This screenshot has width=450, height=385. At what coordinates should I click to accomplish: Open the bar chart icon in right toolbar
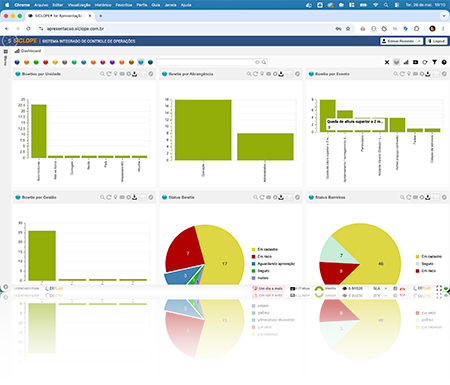tap(406, 62)
